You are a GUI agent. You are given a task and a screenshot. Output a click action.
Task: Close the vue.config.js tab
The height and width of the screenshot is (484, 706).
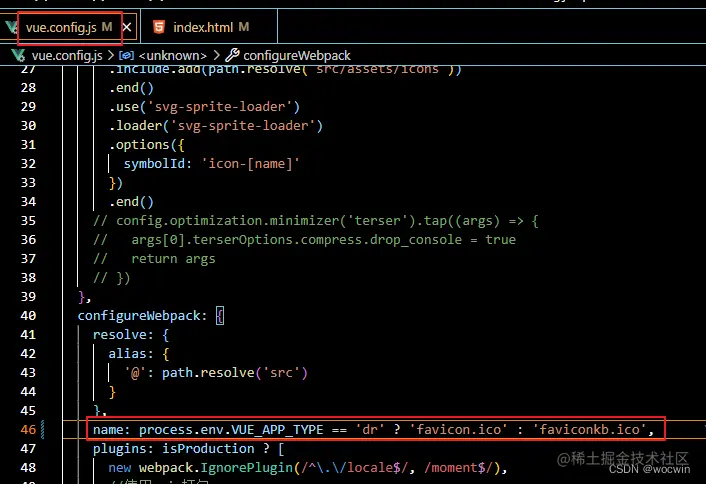(x=127, y=27)
